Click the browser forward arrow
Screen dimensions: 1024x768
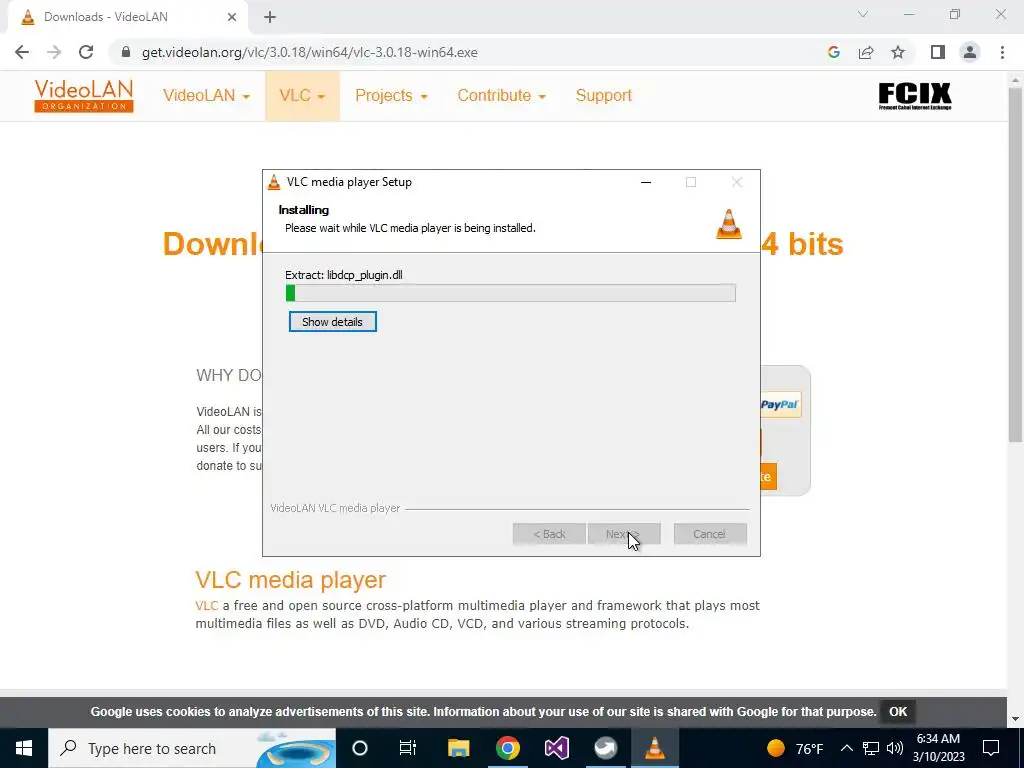[x=54, y=52]
